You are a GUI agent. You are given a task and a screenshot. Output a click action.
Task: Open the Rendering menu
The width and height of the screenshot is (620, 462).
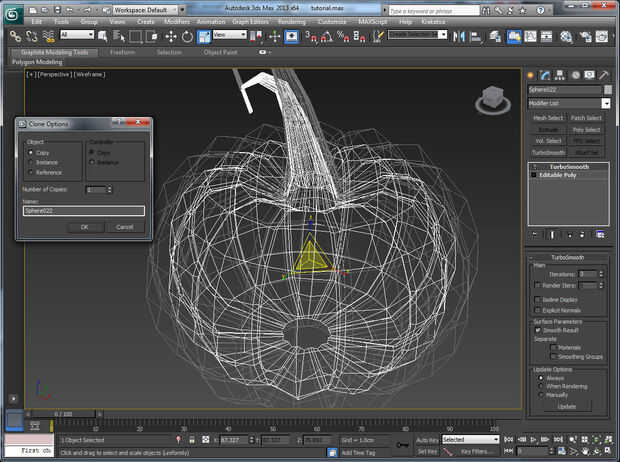tap(291, 20)
